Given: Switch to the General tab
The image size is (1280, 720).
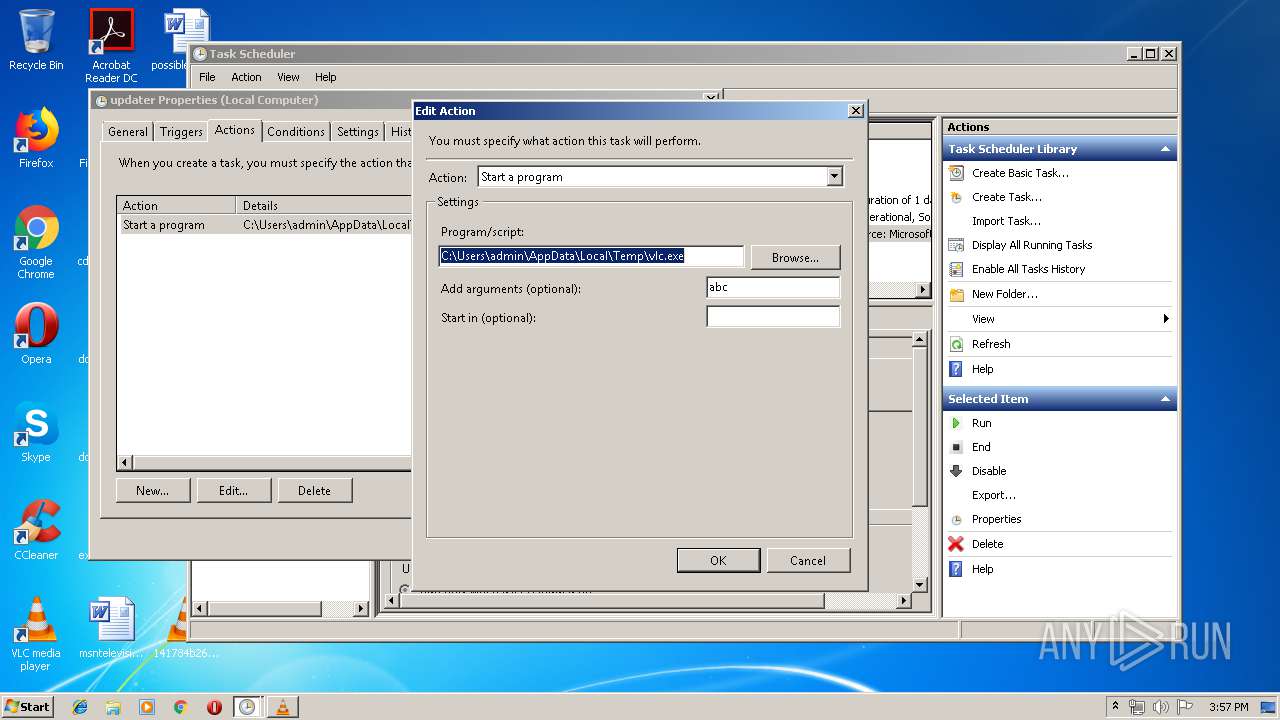Looking at the screenshot, I should coord(128,132).
